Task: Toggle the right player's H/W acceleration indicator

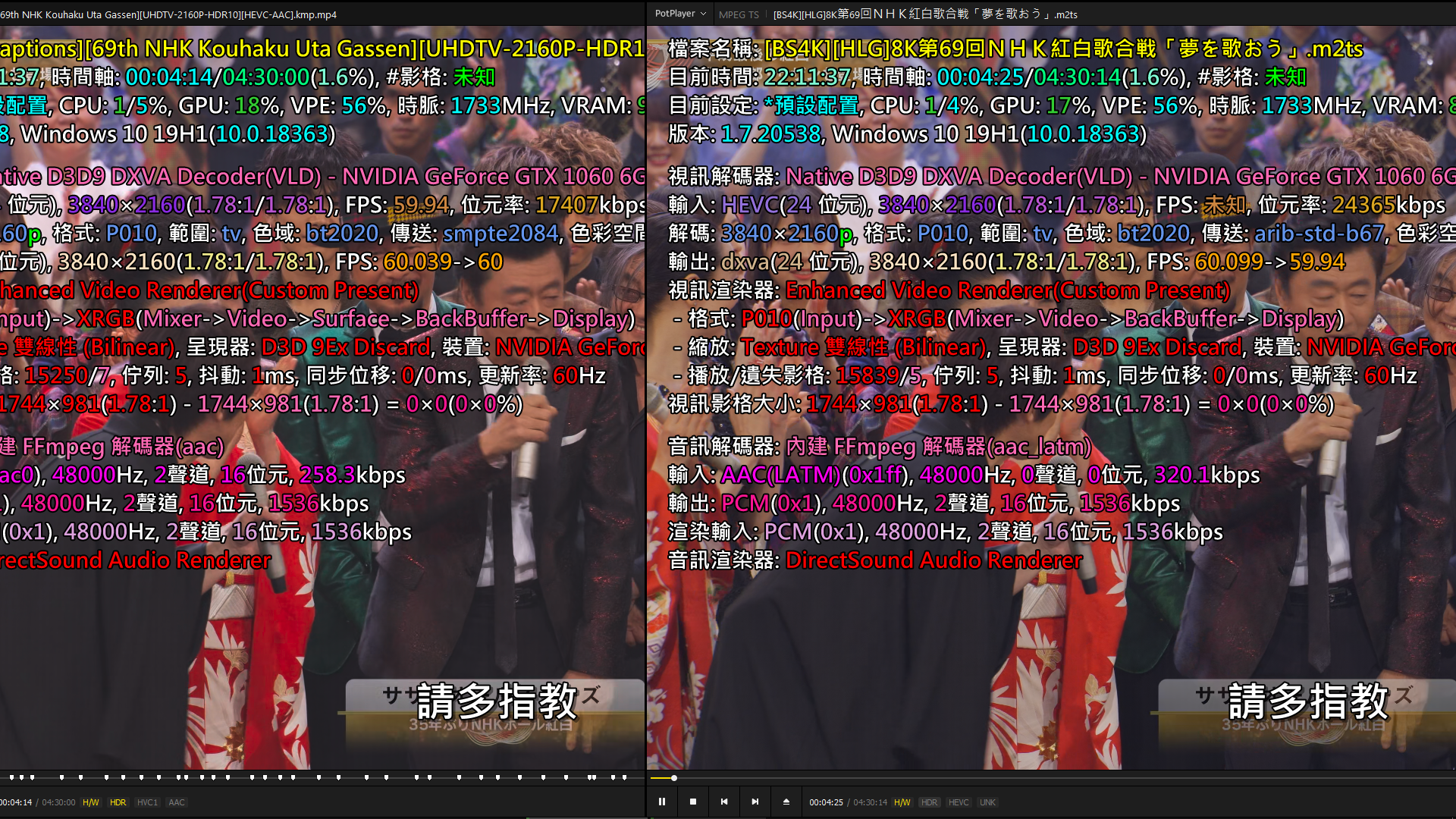Action: (x=902, y=802)
